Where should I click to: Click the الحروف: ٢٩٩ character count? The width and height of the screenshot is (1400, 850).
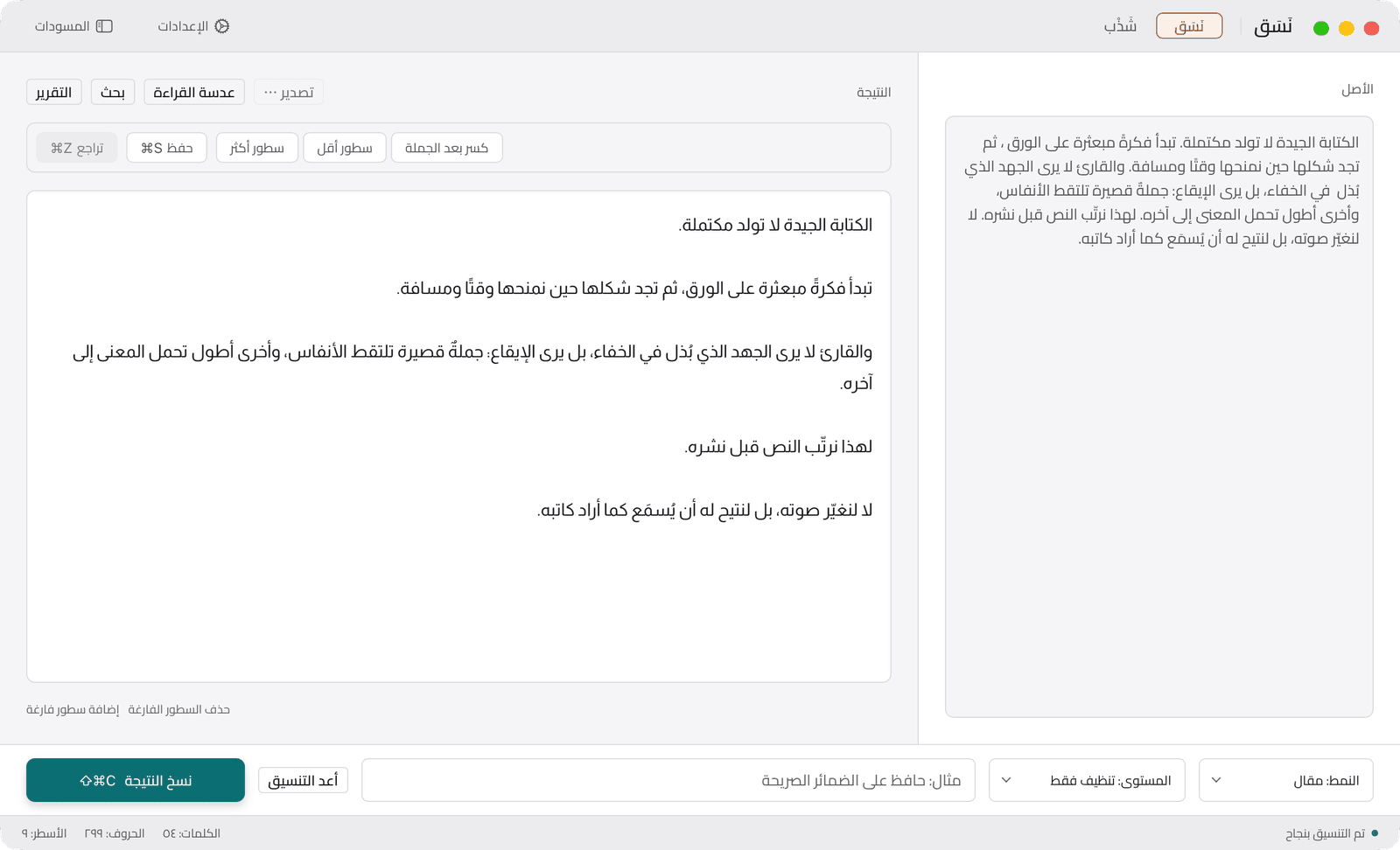[x=115, y=833]
